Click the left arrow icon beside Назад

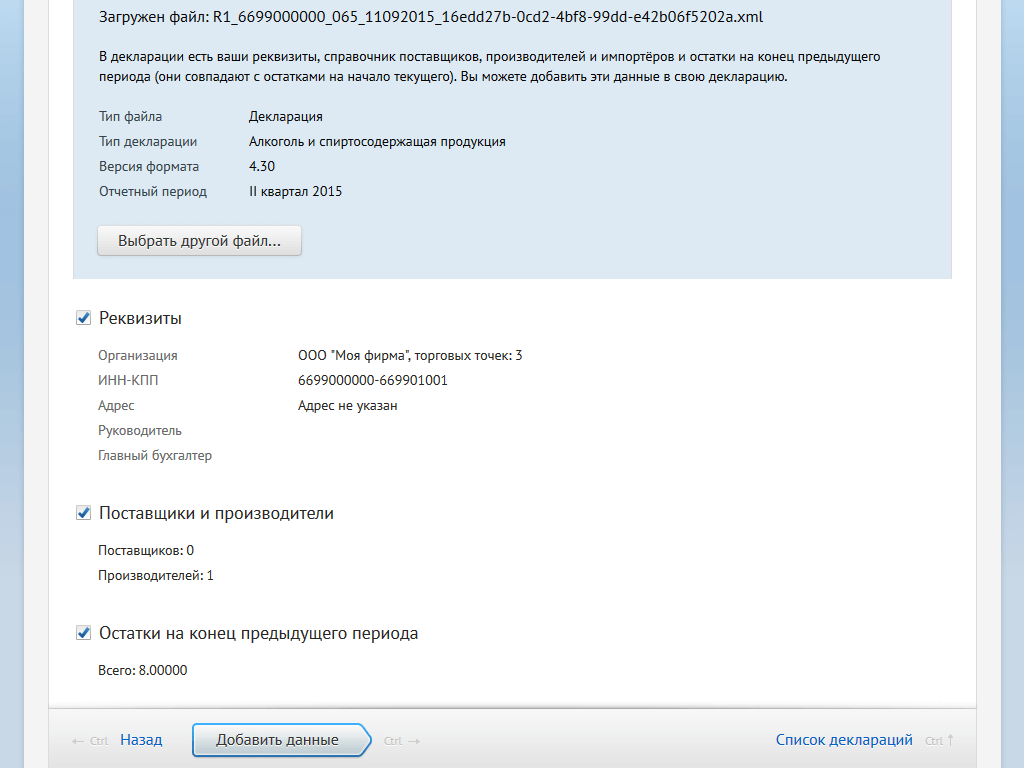(x=78, y=741)
